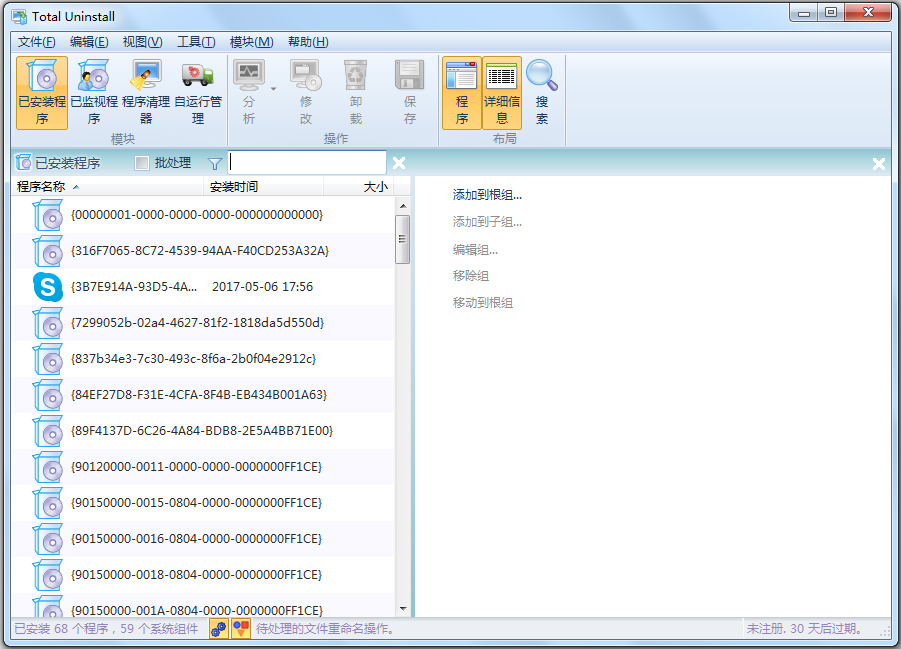Click 添加到子组... link

pos(487,222)
